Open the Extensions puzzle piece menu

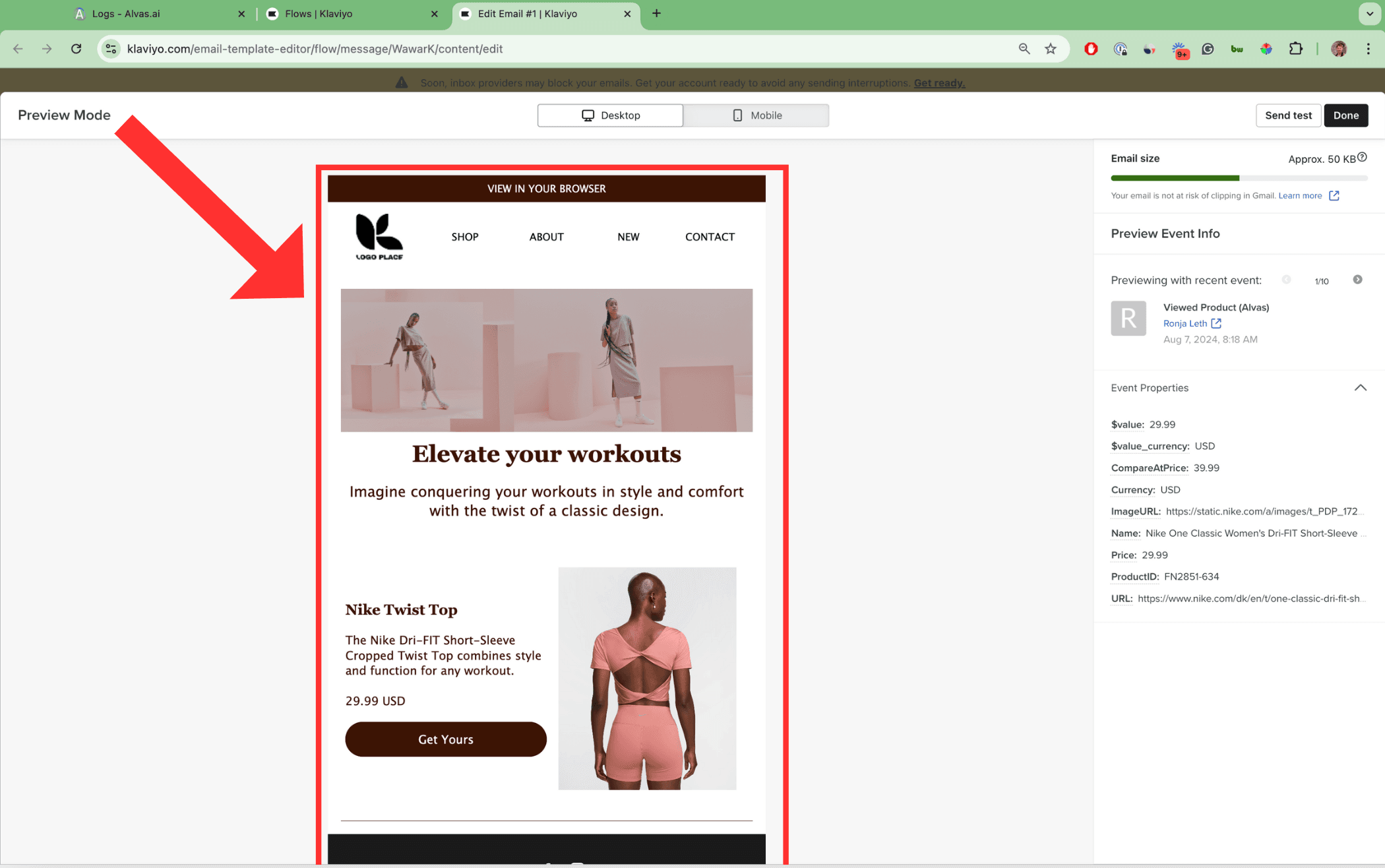click(1295, 49)
